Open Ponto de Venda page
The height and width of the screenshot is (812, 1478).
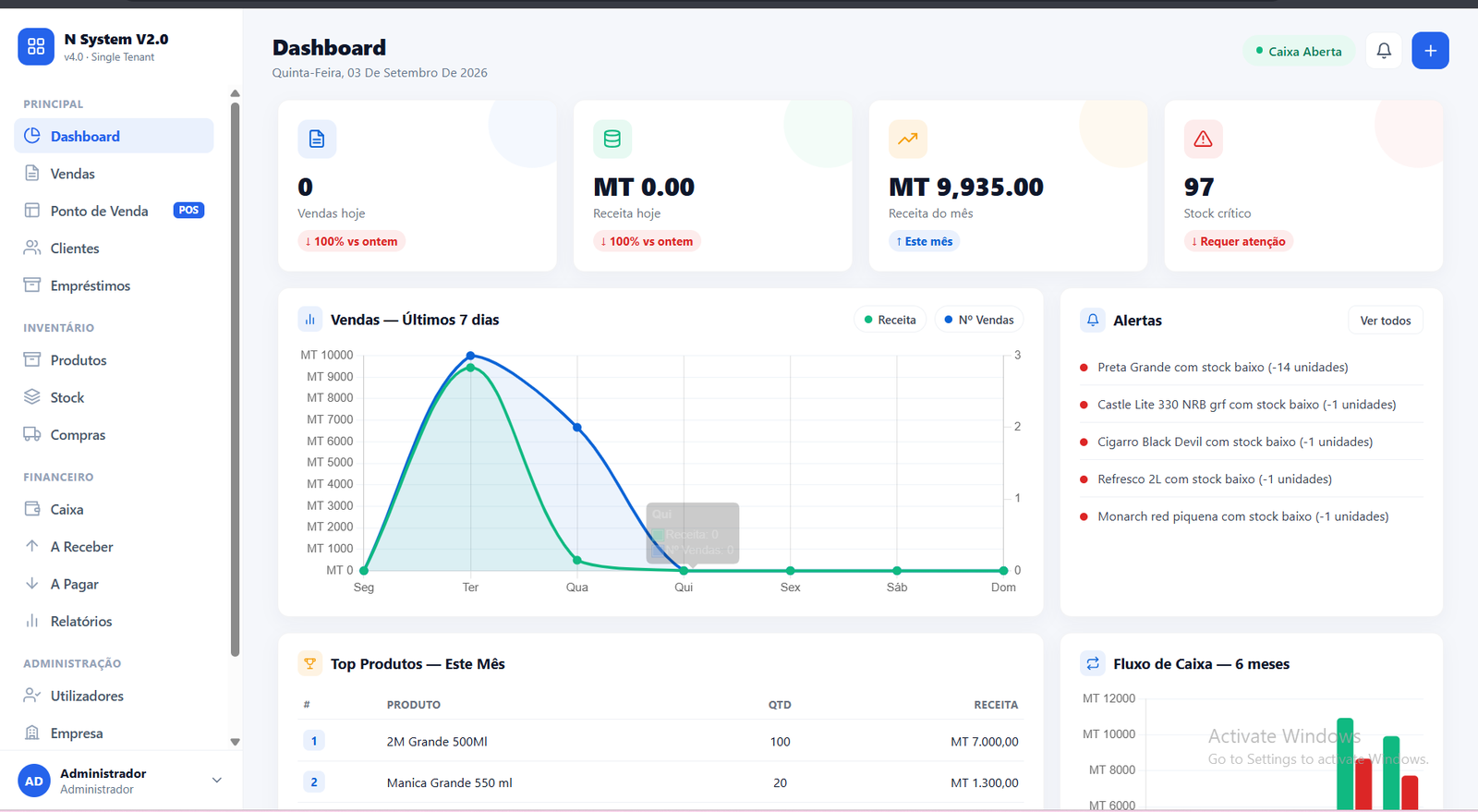click(114, 211)
